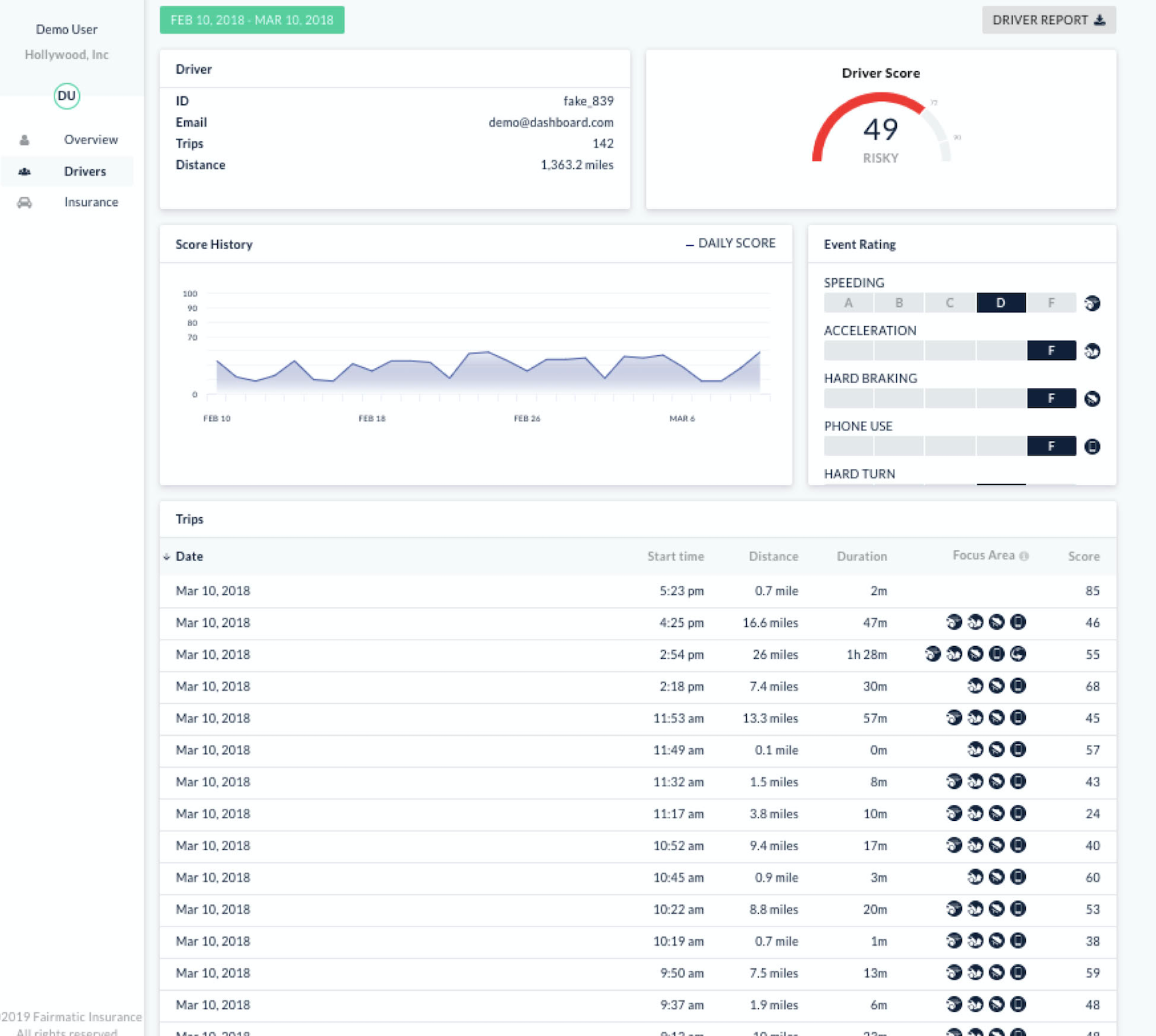
Task: Click the Date sort arrow in Trips table
Action: 165,557
